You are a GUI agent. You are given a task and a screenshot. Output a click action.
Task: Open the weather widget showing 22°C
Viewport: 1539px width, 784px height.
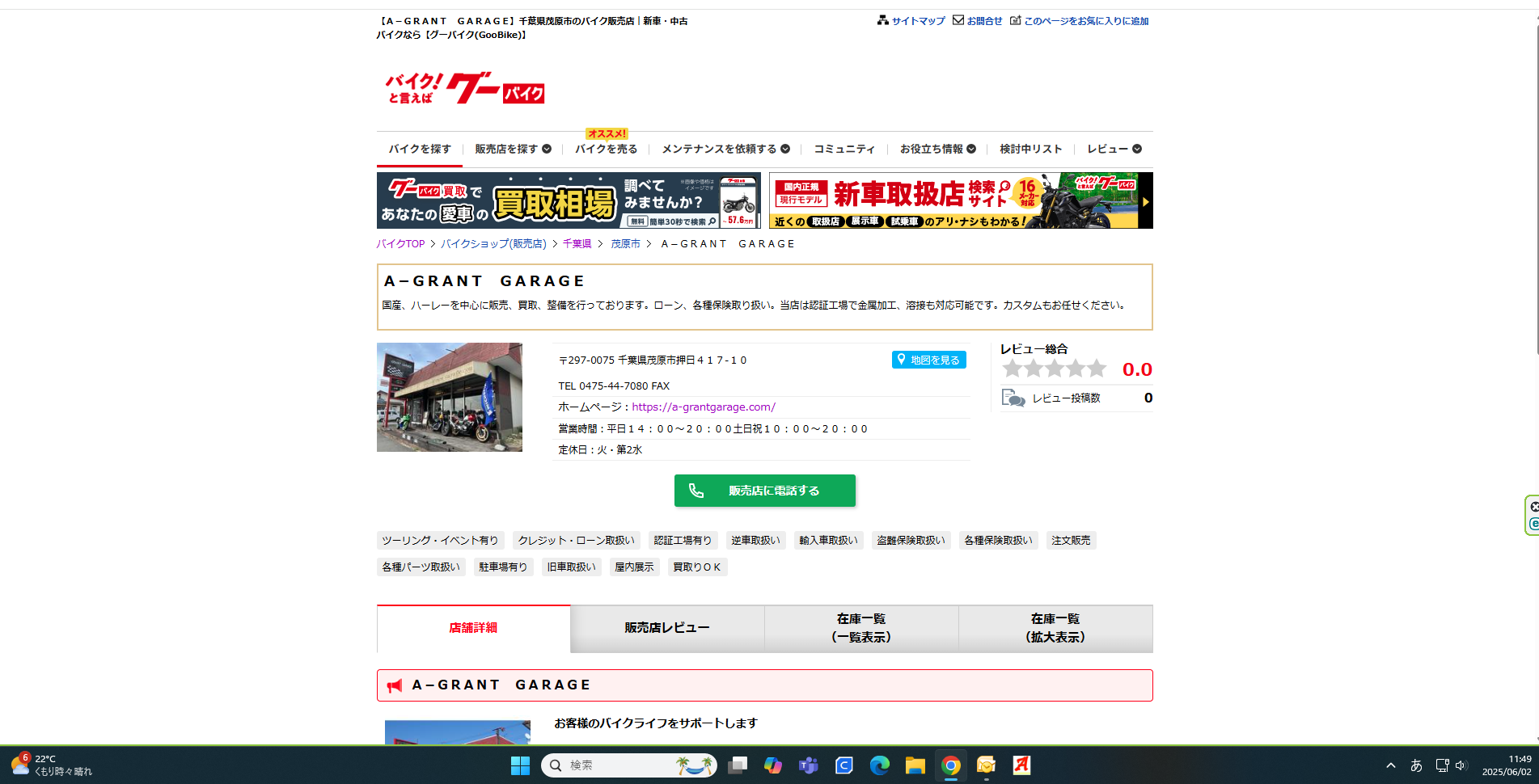coord(52,765)
